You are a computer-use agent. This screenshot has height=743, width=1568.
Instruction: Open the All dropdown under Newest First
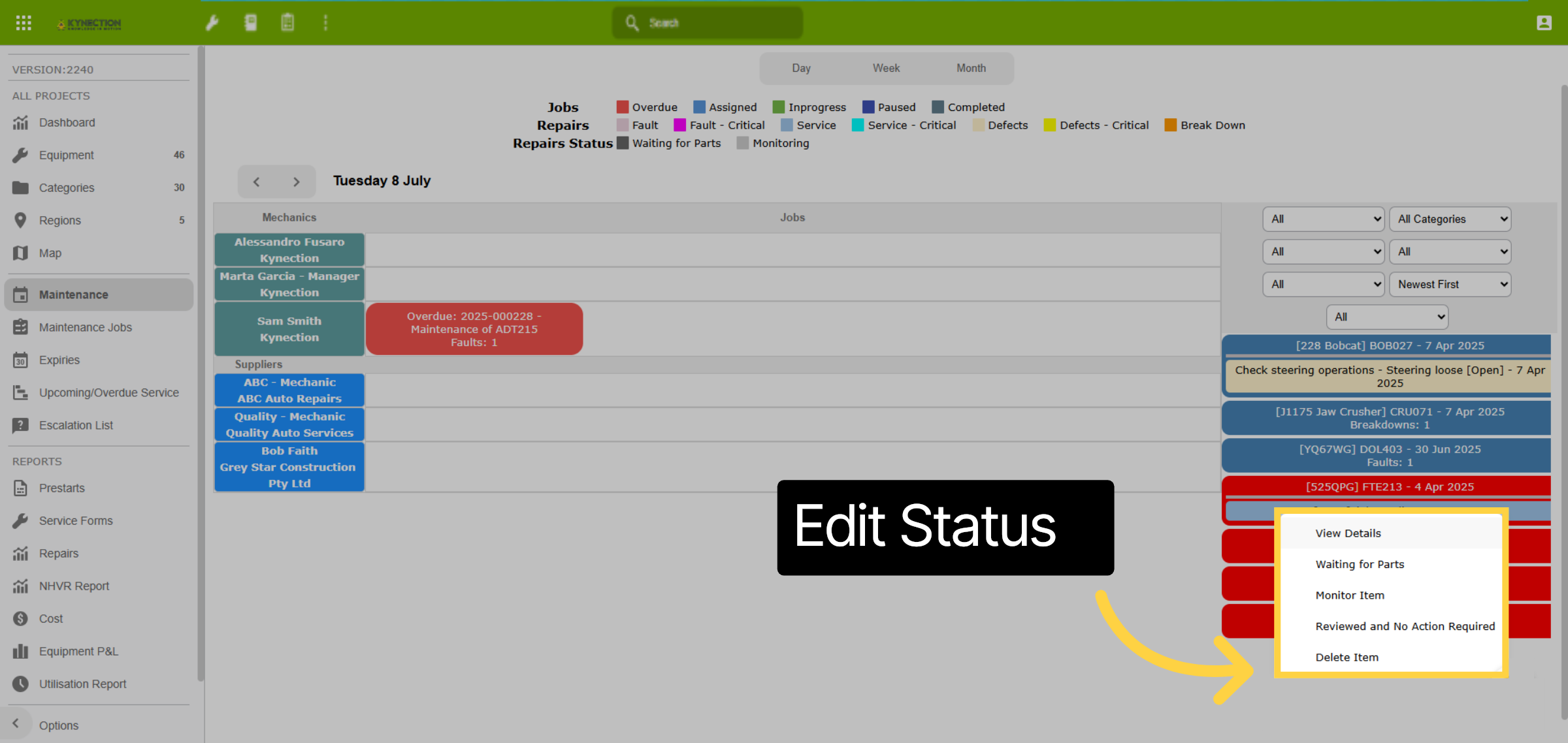point(1387,317)
